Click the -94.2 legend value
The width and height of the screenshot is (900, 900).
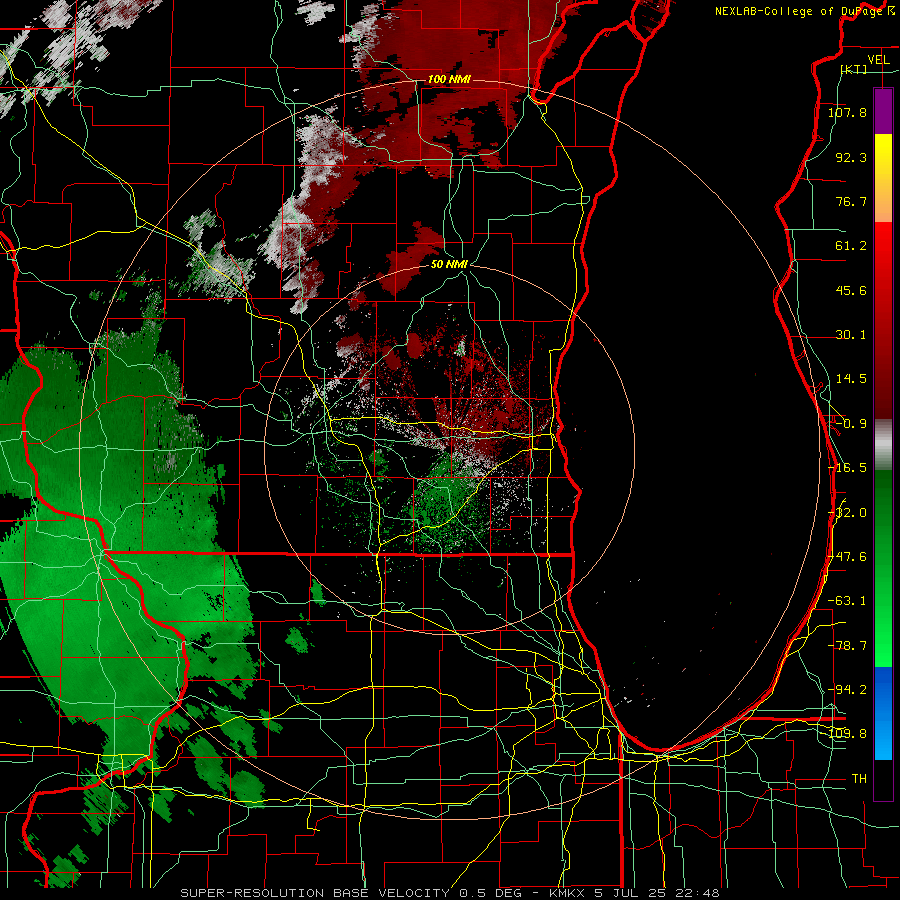pos(847,690)
